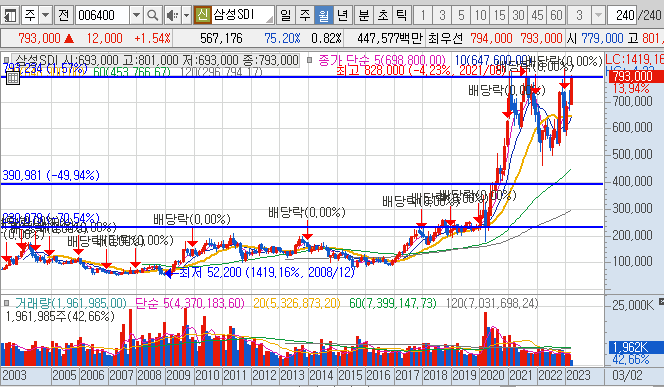The height and width of the screenshot is (387, 664).
Task: Click the 최우선 best quote label
Action: (445, 39)
